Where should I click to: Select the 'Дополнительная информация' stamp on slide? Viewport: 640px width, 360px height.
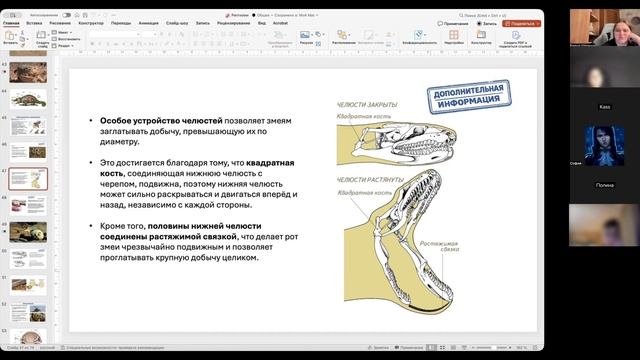point(469,96)
